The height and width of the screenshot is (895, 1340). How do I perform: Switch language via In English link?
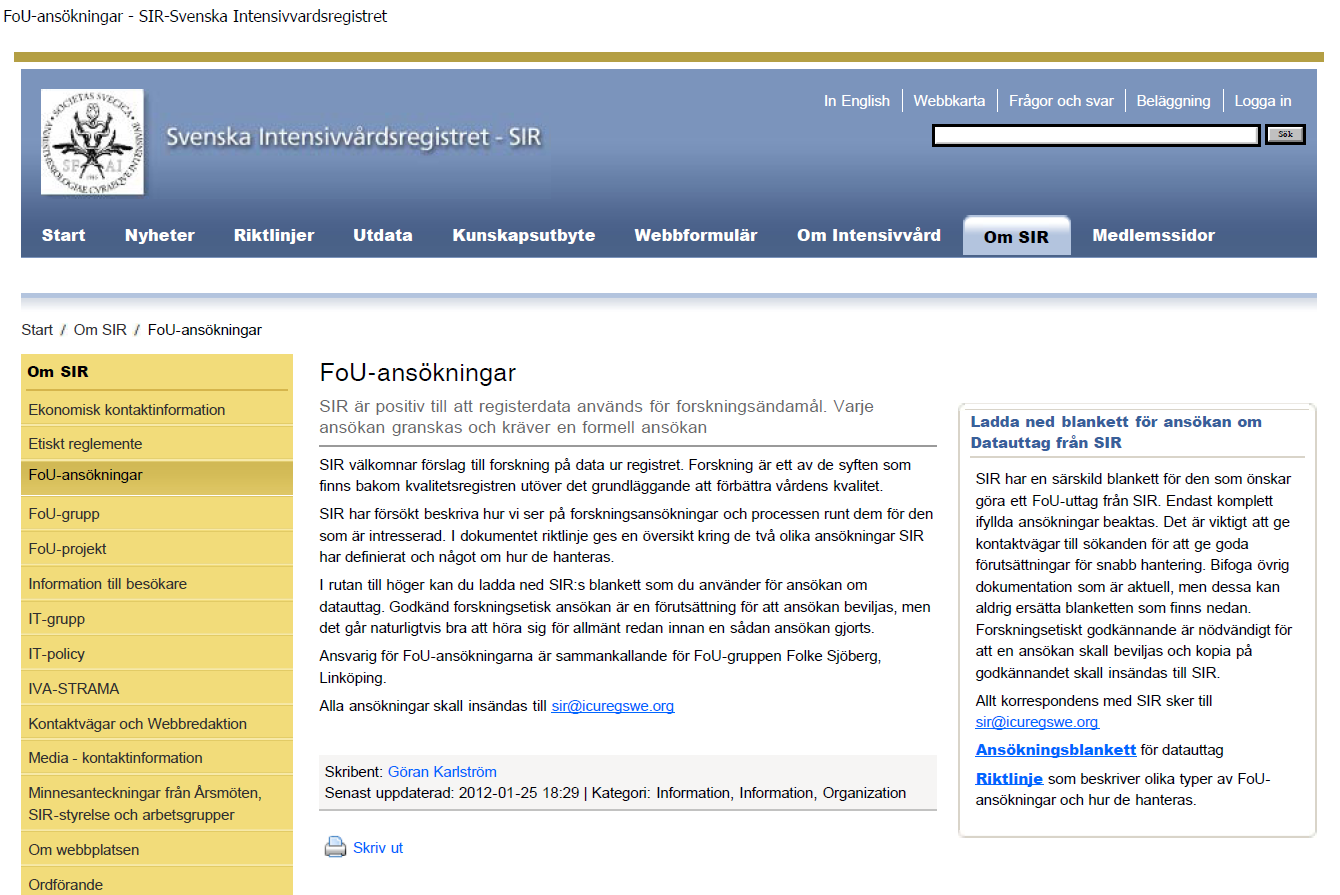[x=857, y=101]
